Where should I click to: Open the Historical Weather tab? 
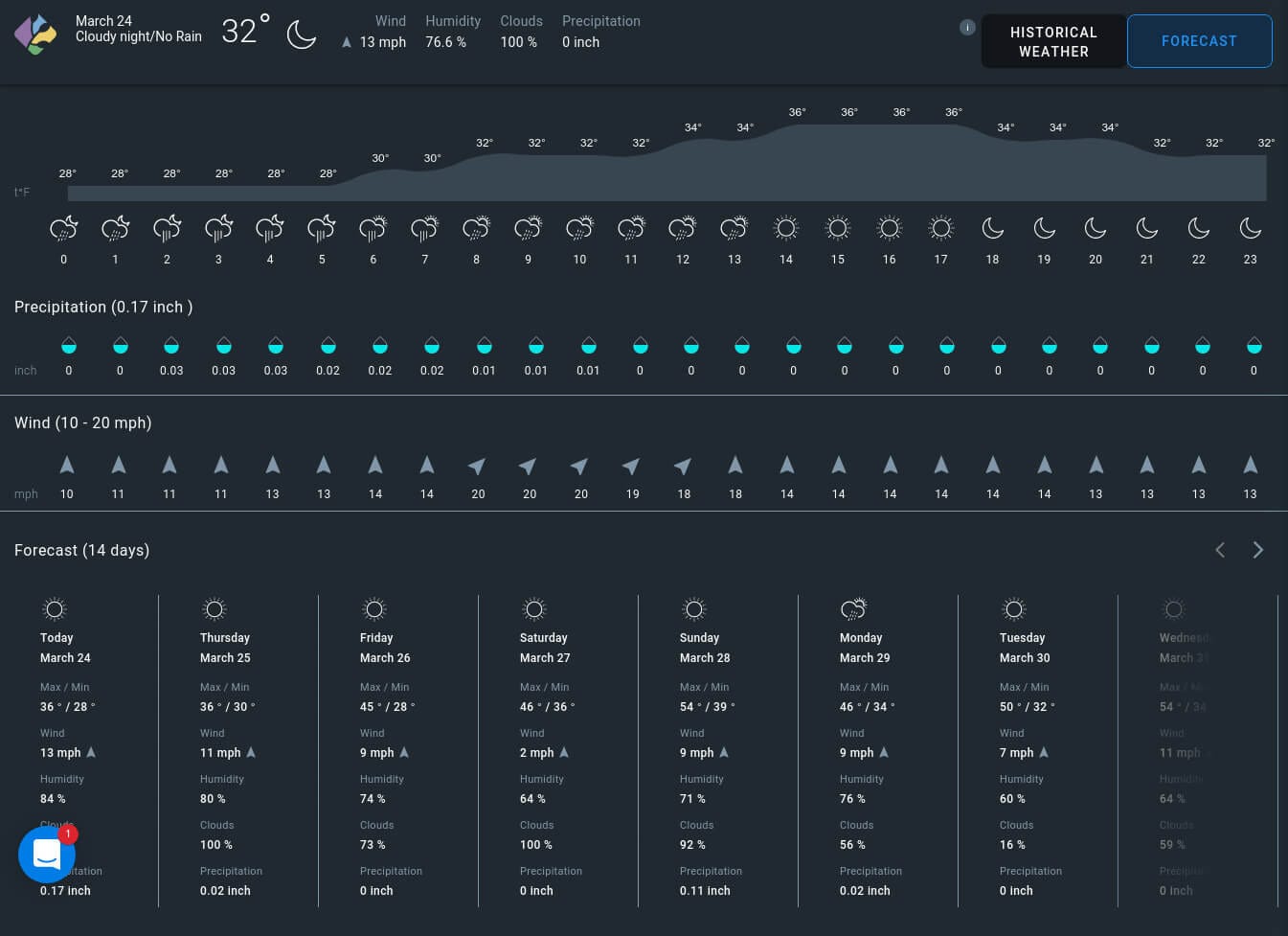pos(1053,41)
